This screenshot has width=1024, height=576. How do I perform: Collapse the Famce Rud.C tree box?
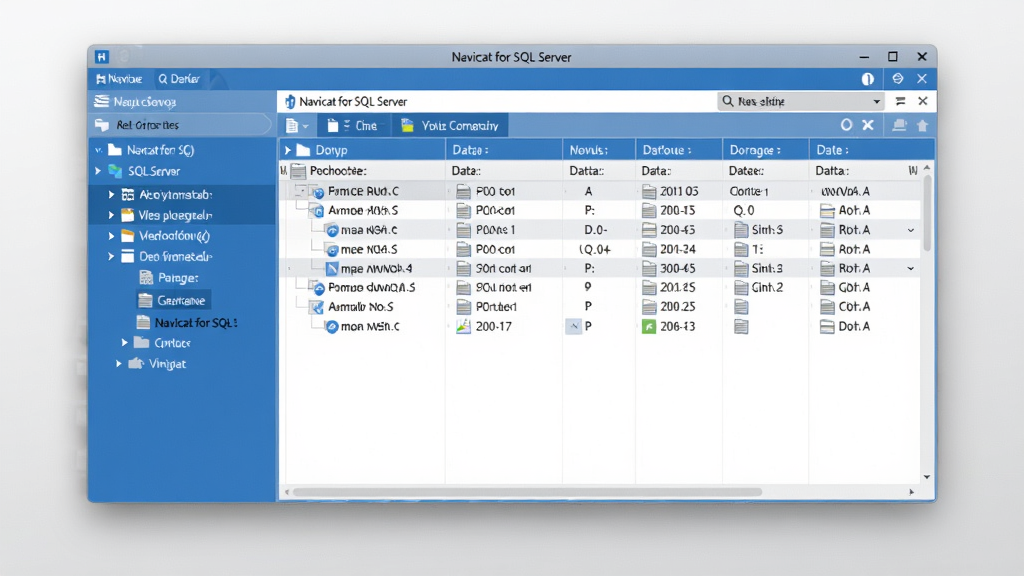tap(300, 191)
